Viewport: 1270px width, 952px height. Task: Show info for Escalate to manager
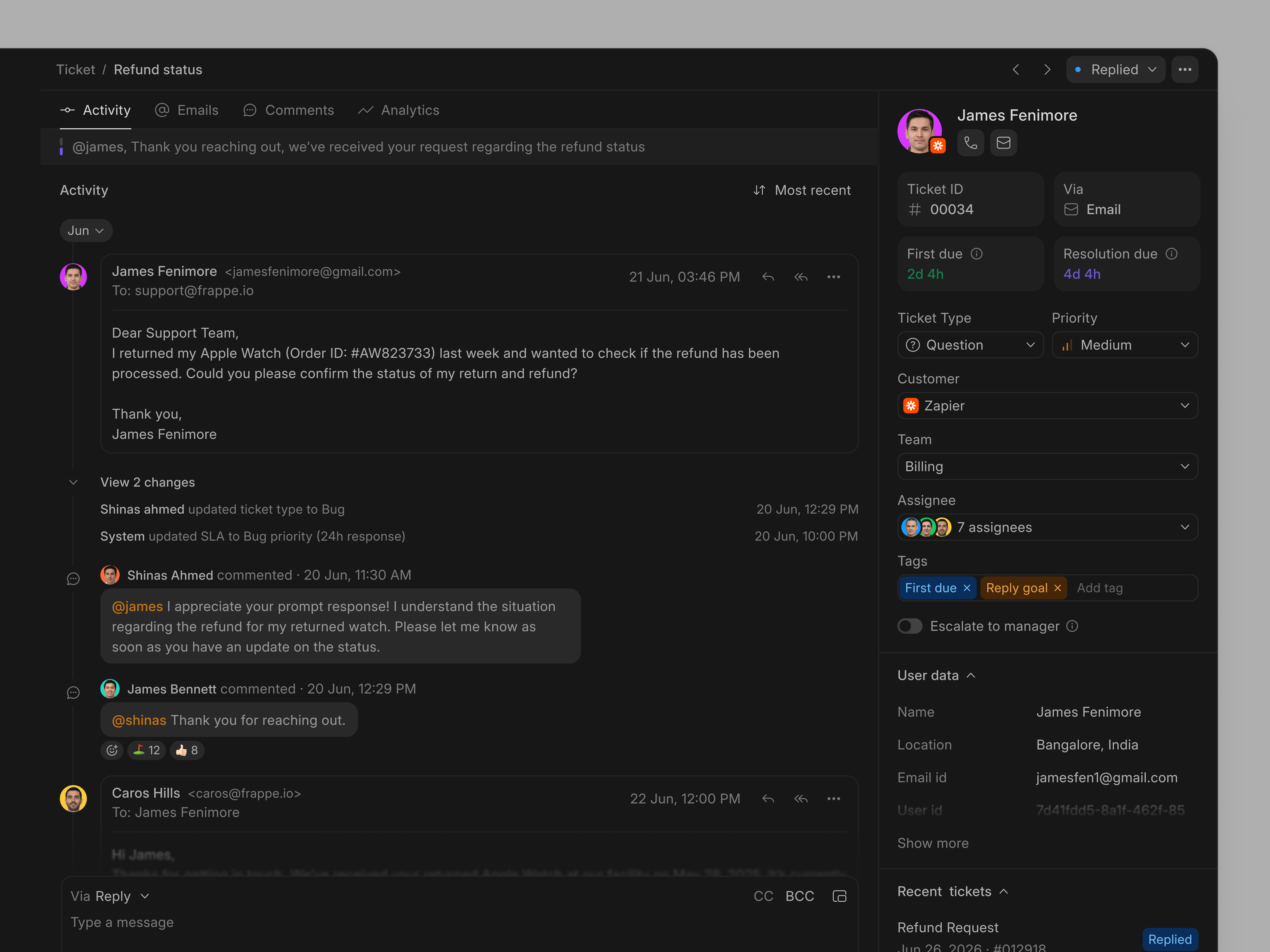point(1072,626)
